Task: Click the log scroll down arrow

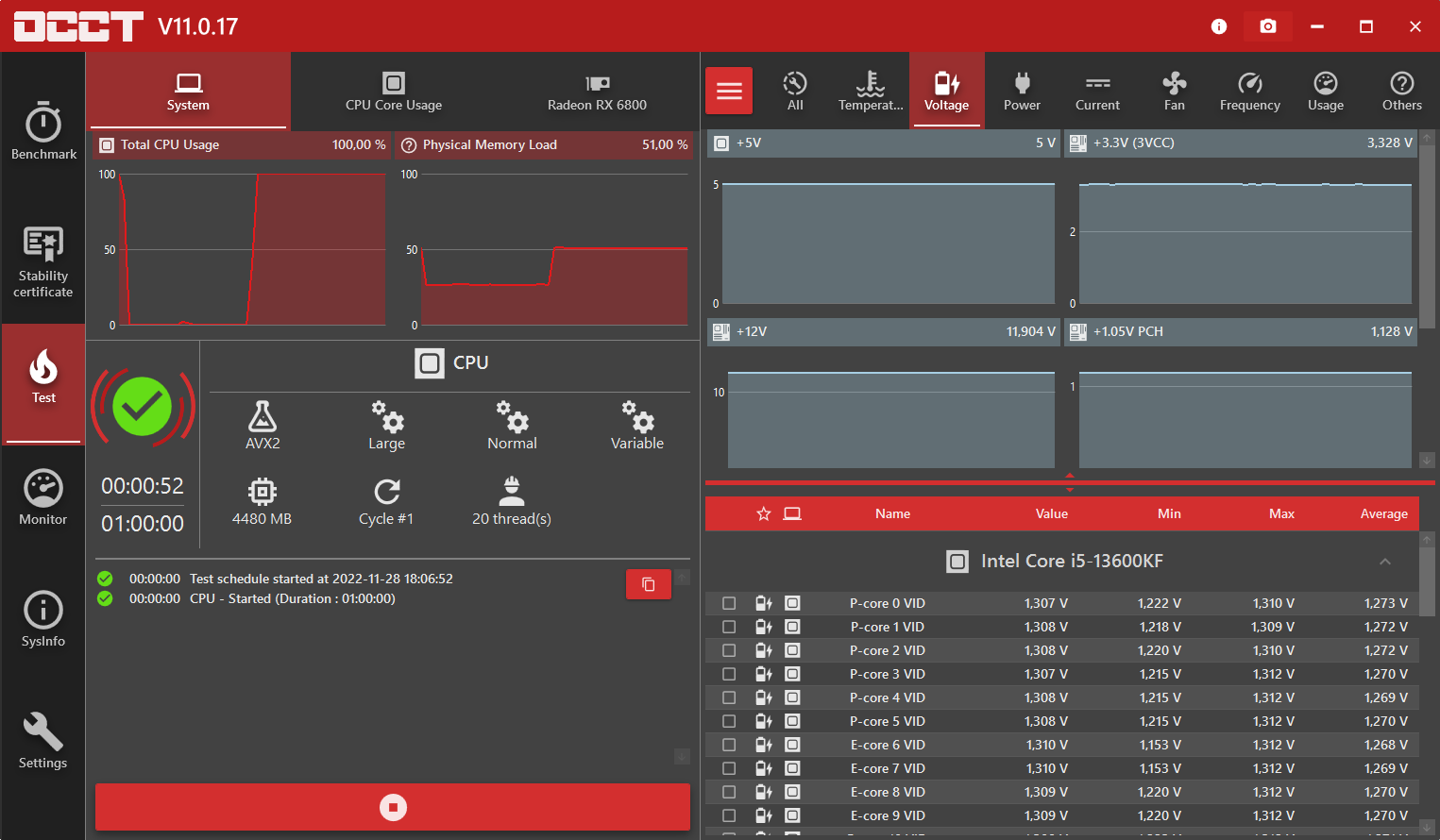Action: pos(682,757)
